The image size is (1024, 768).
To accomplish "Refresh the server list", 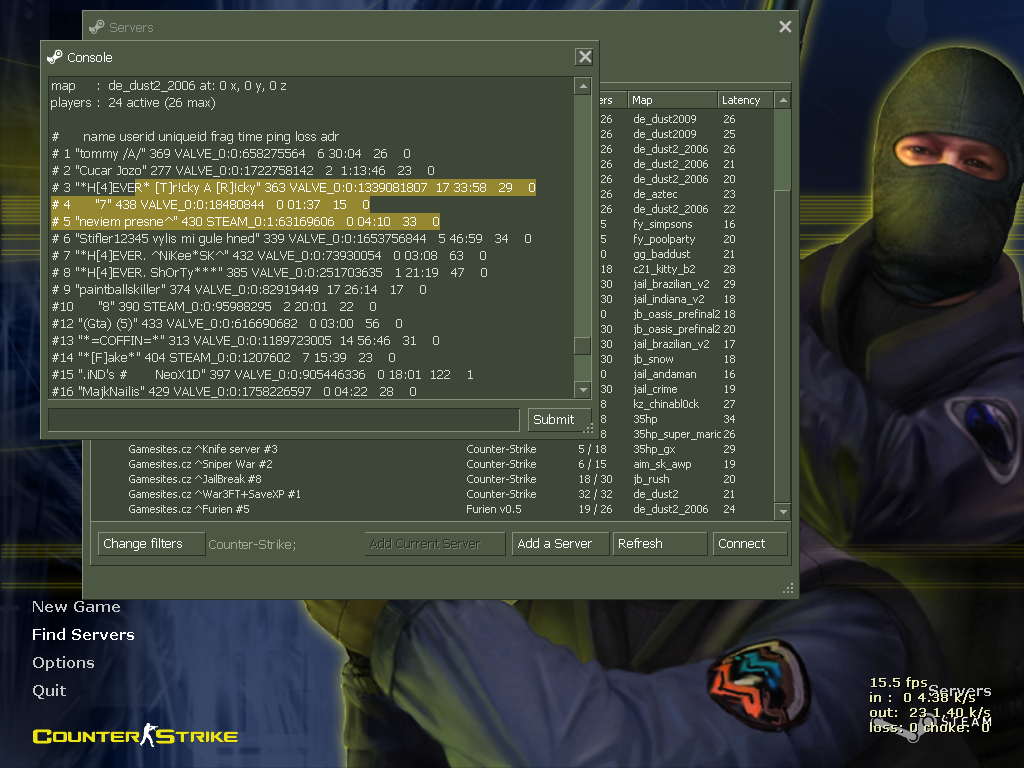I will (x=660, y=544).
